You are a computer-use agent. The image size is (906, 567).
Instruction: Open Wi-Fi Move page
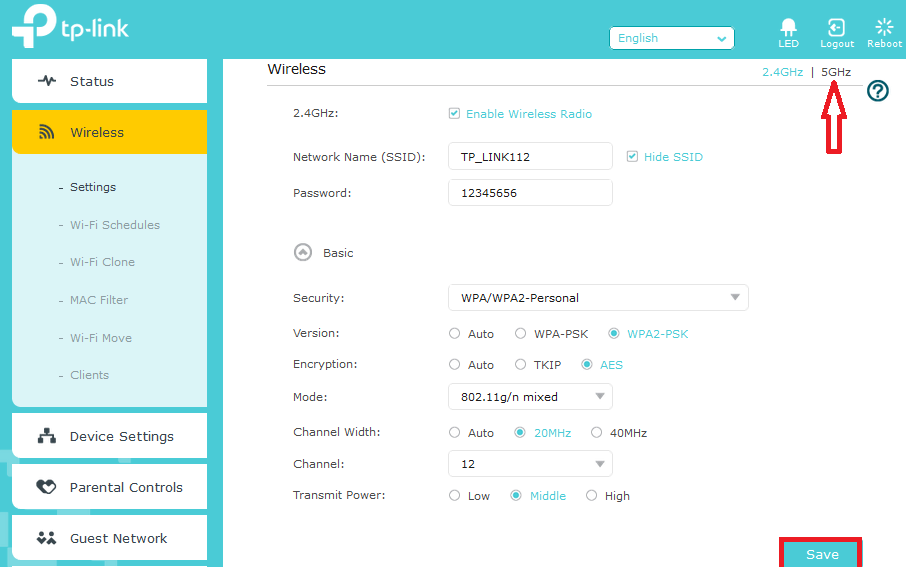point(101,338)
